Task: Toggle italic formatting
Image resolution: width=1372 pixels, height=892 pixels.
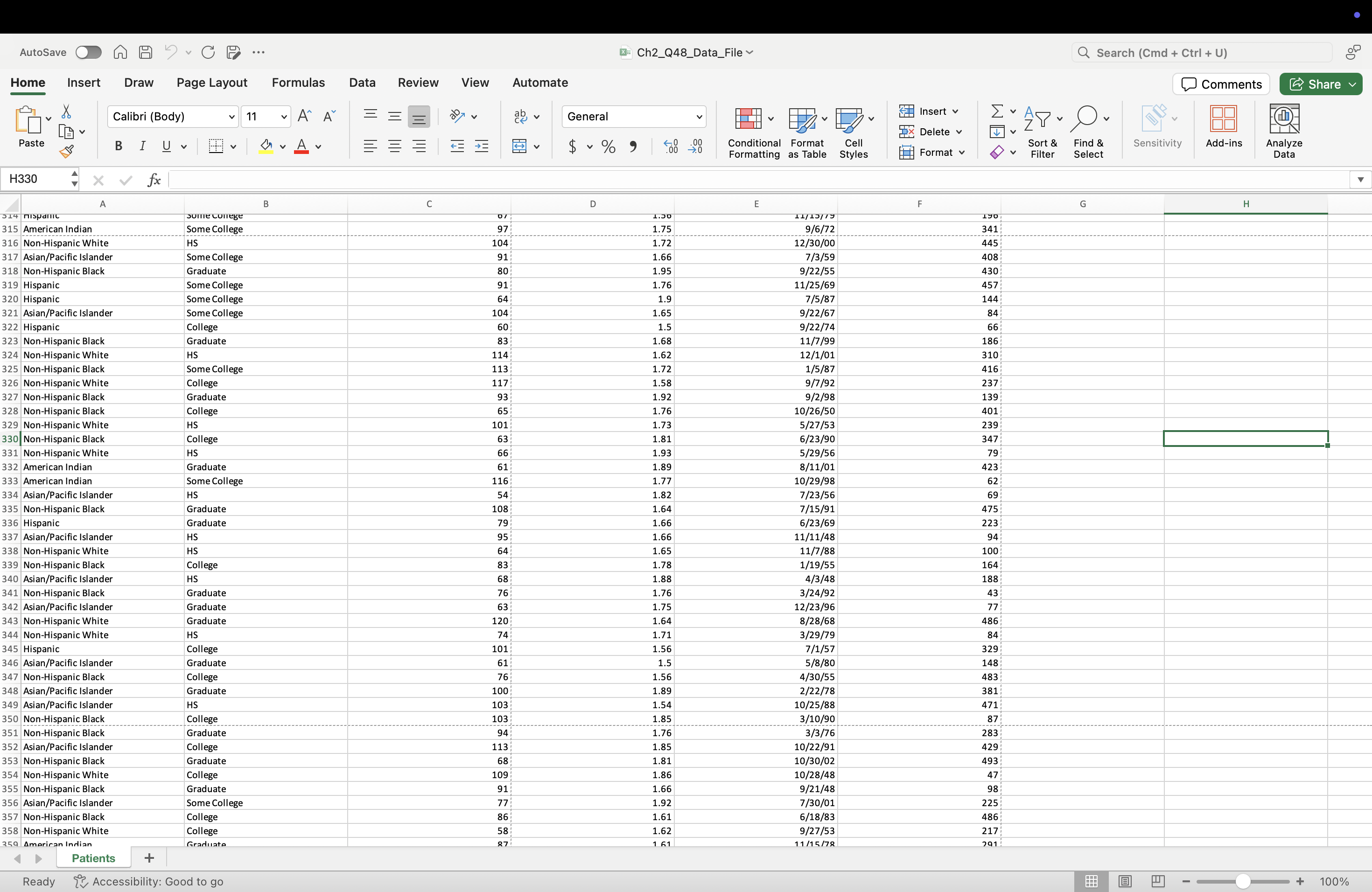Action: pos(142,146)
